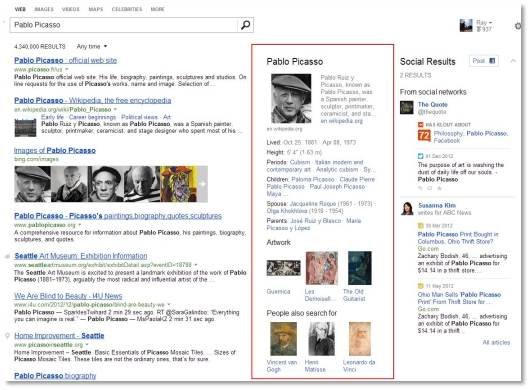Open the All articles link

[x=496, y=342]
